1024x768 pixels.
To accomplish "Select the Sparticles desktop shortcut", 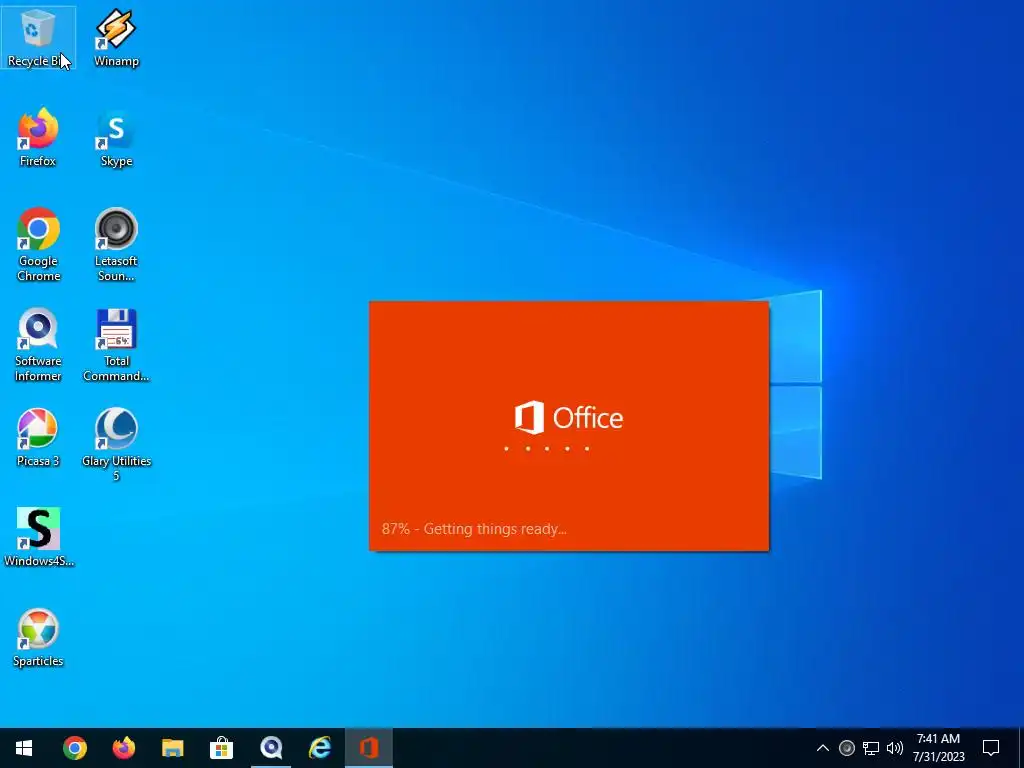I will coord(38,638).
